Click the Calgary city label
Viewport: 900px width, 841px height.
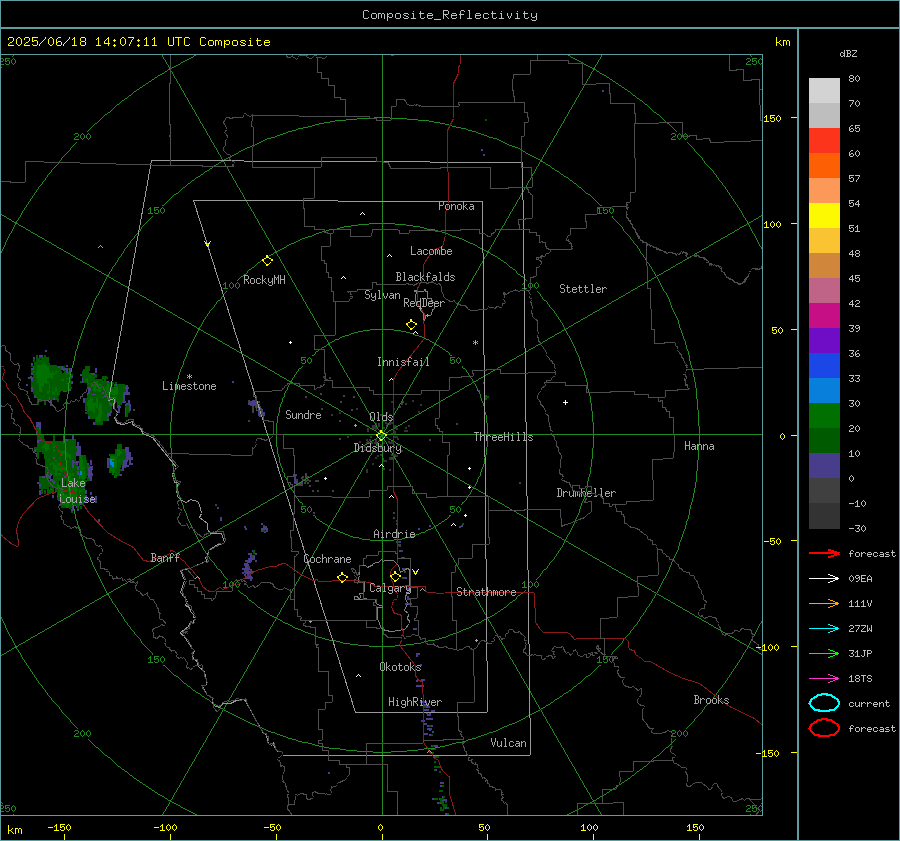click(x=390, y=588)
